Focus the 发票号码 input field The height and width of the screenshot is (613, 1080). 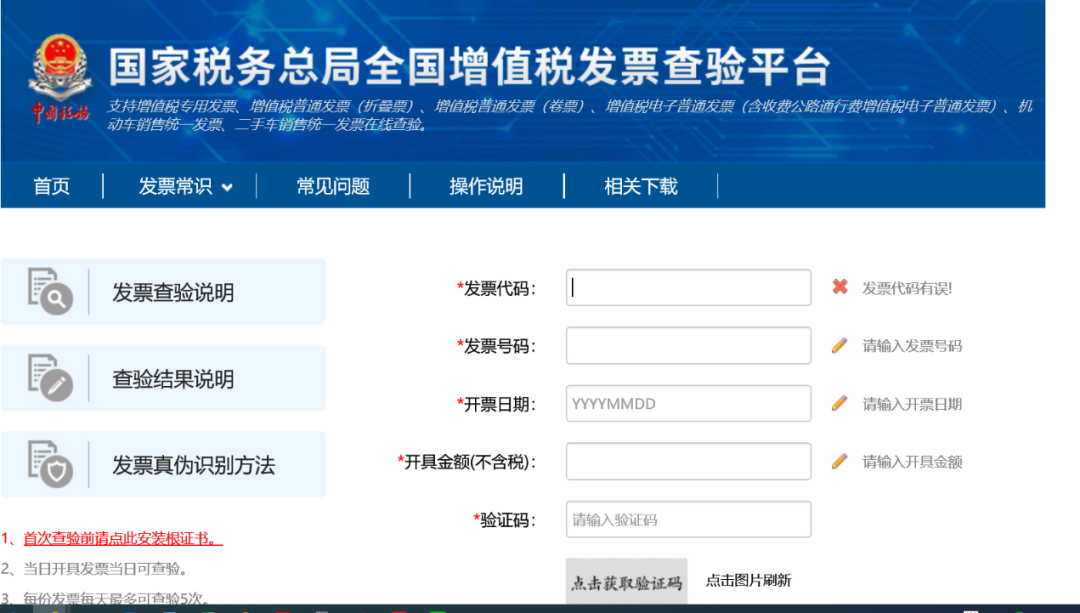pyautogui.click(x=689, y=346)
